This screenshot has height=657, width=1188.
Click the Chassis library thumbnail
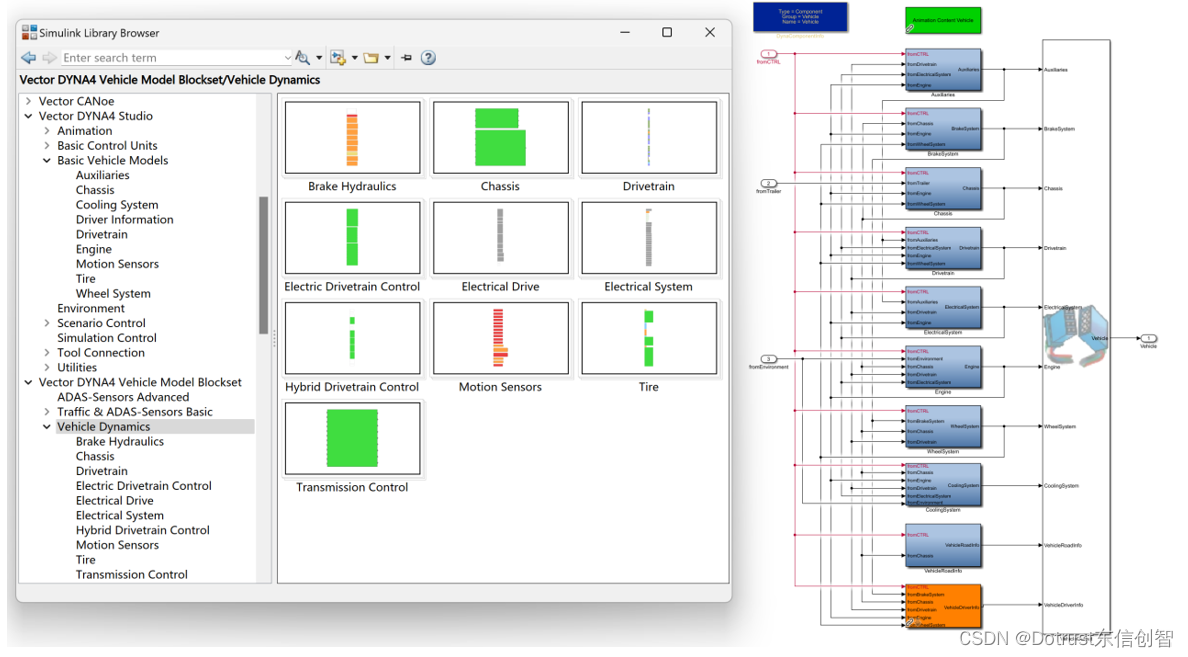(500, 138)
